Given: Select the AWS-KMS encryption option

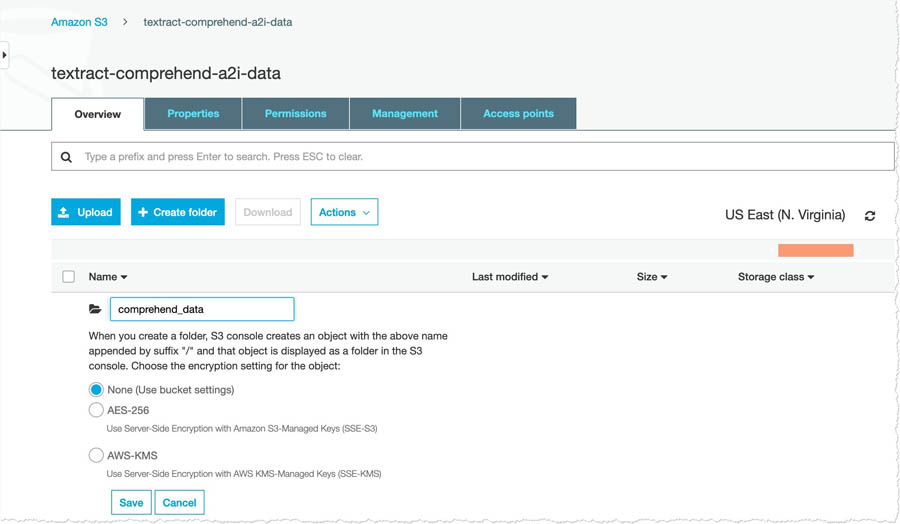Looking at the screenshot, I should coord(96,455).
